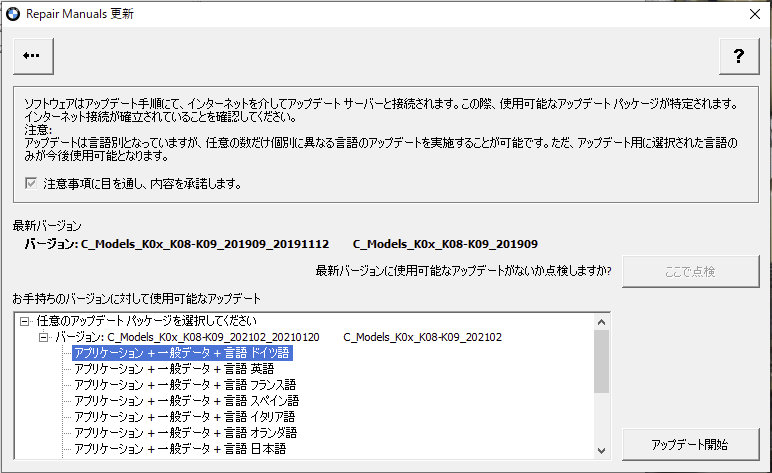Click the 任意のアップデート パッケージを選択してください label
Screen dimensions: 772x473
coord(147,321)
